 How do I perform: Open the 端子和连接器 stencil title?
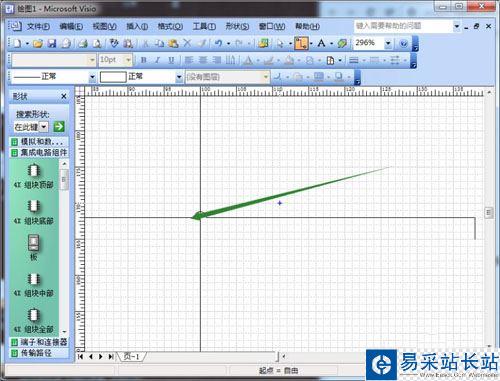[39, 342]
